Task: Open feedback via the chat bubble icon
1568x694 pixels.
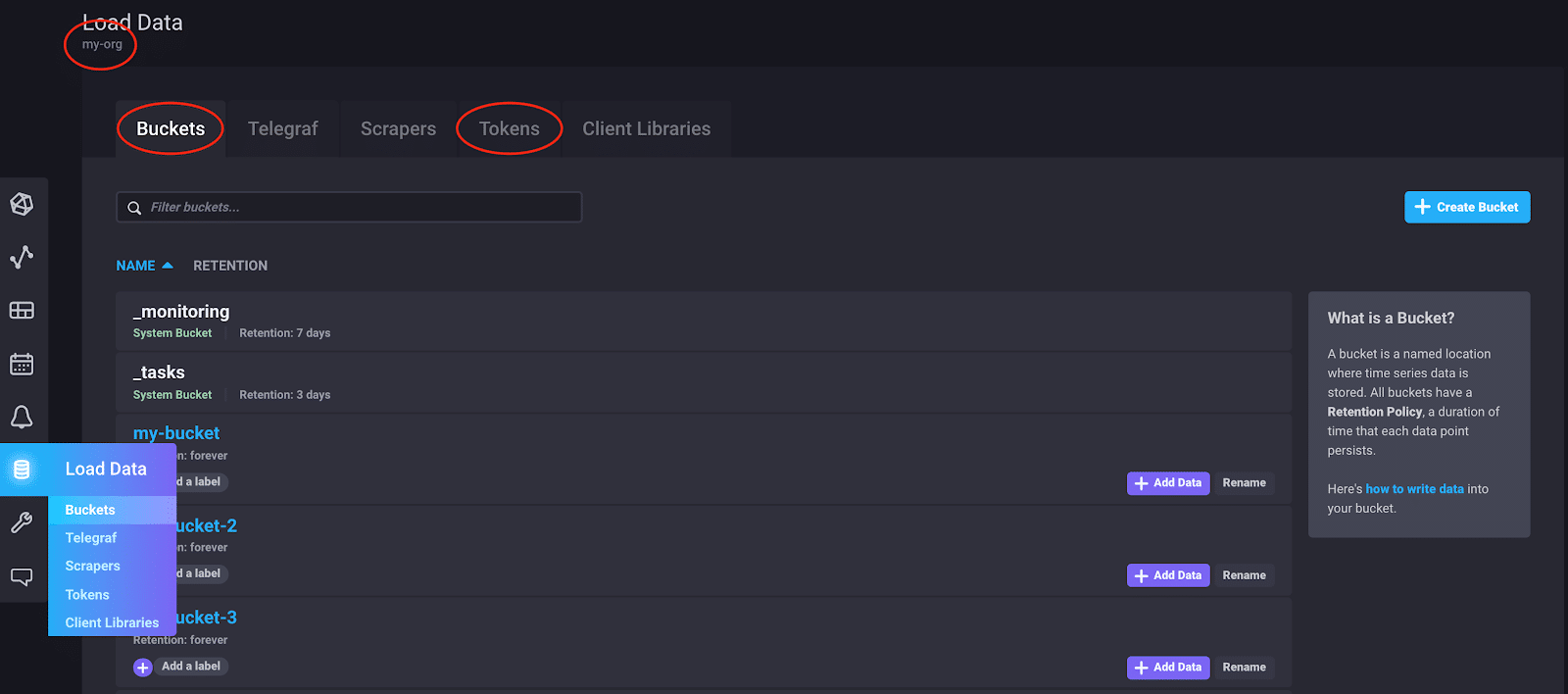Action: tap(24, 577)
